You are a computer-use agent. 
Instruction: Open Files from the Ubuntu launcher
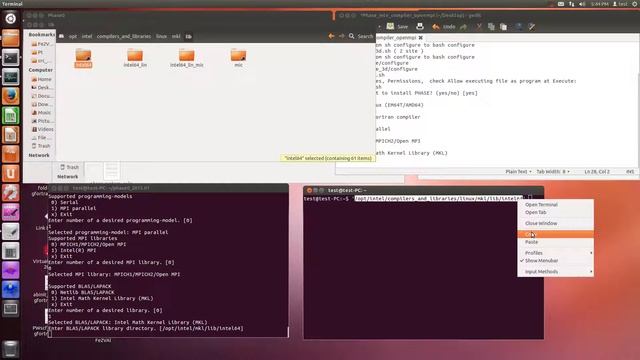[x=11, y=38]
